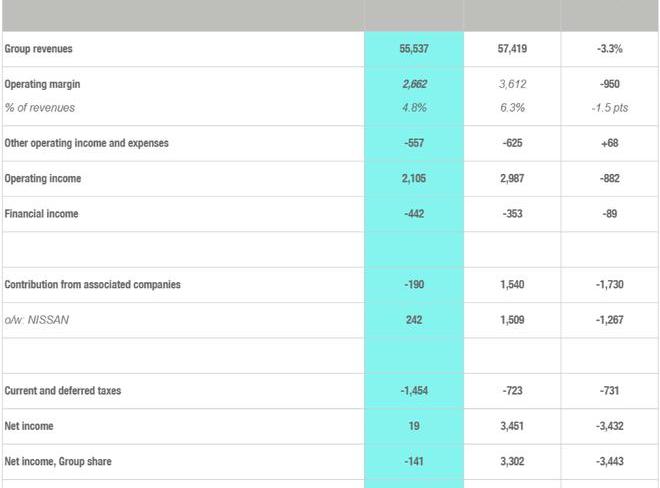
Task: Select the italic 2,662 operating margin value
Action: pos(414,85)
